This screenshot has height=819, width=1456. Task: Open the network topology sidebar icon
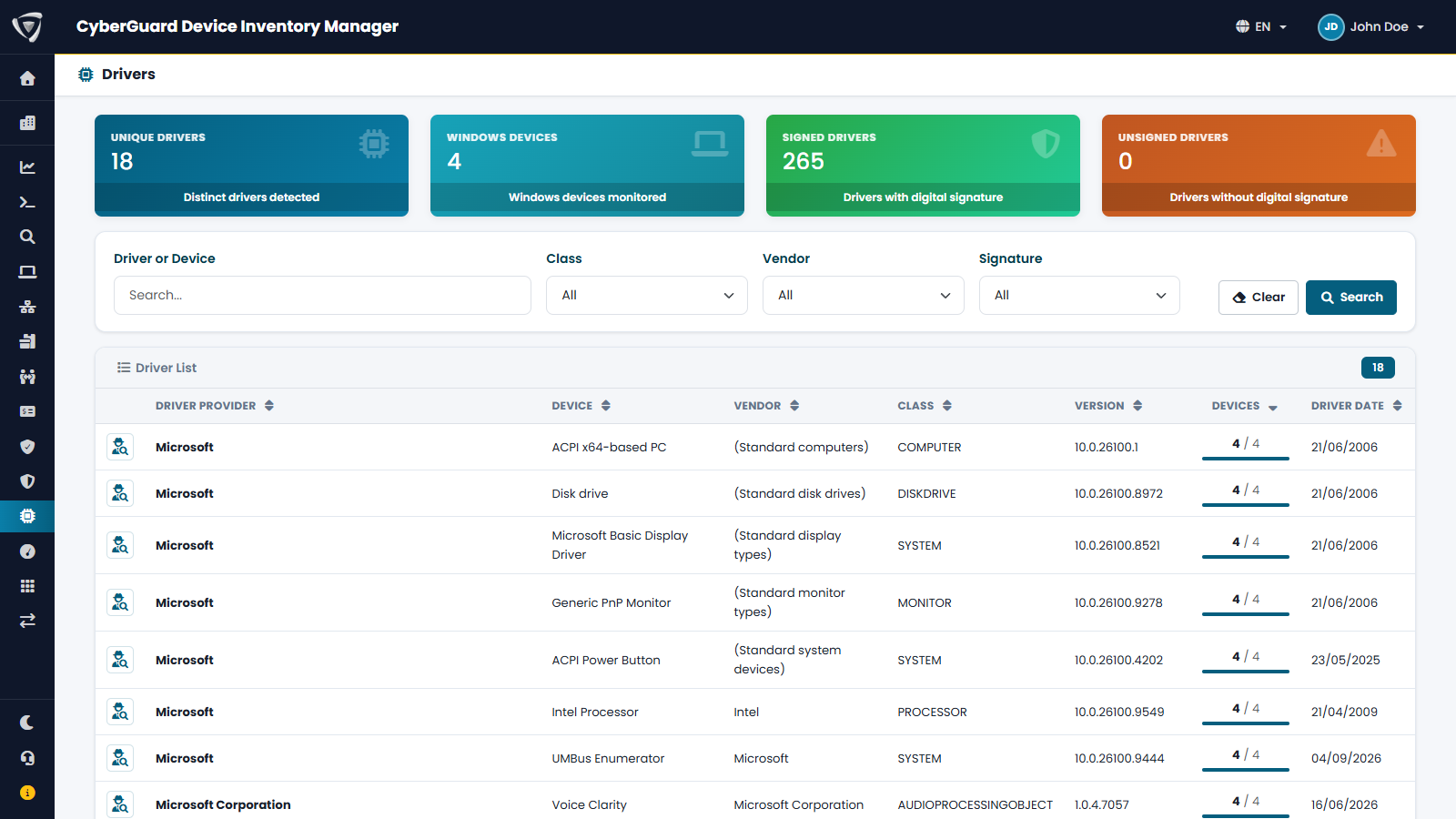pos(27,307)
